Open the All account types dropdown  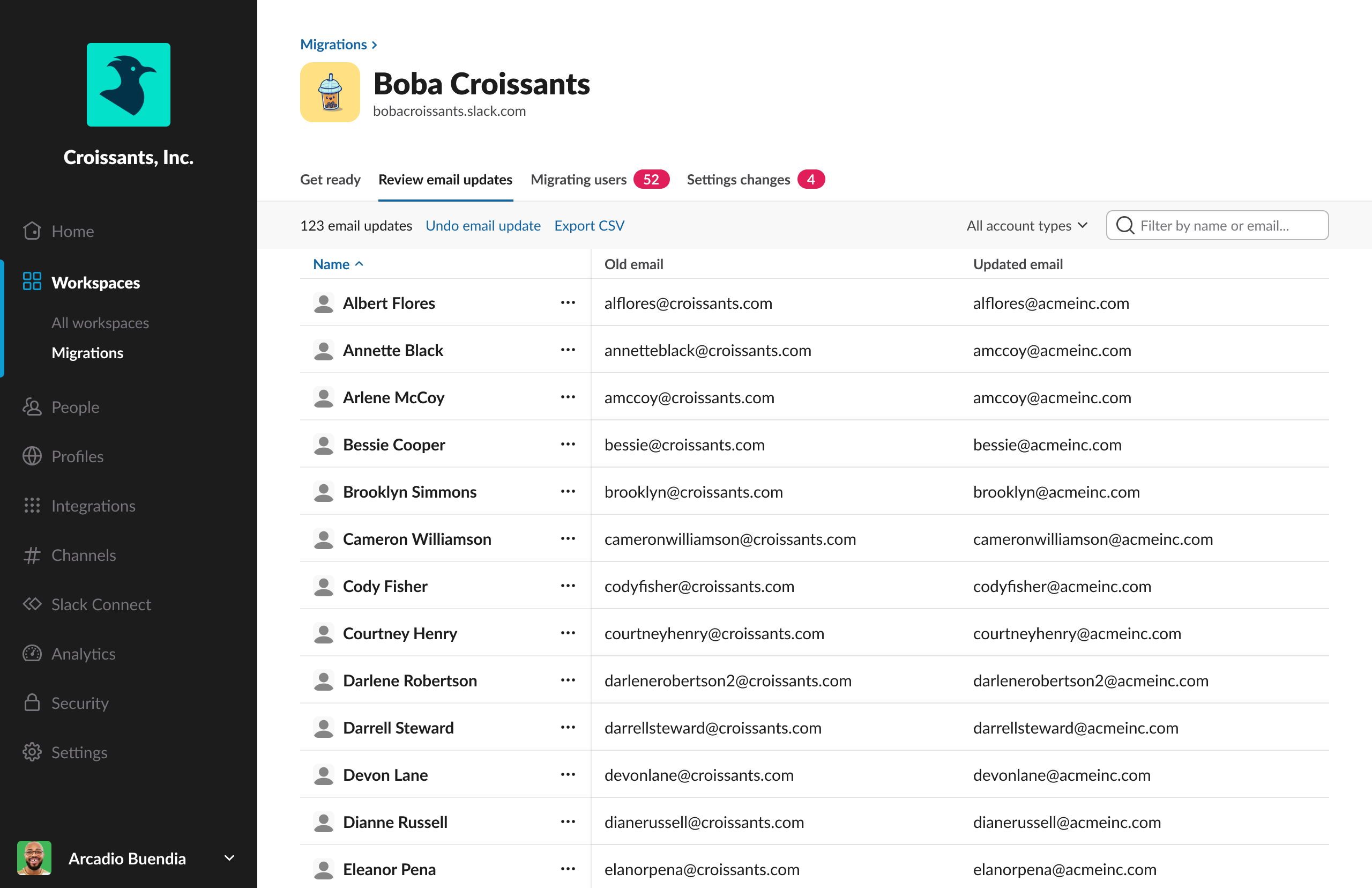(1027, 225)
